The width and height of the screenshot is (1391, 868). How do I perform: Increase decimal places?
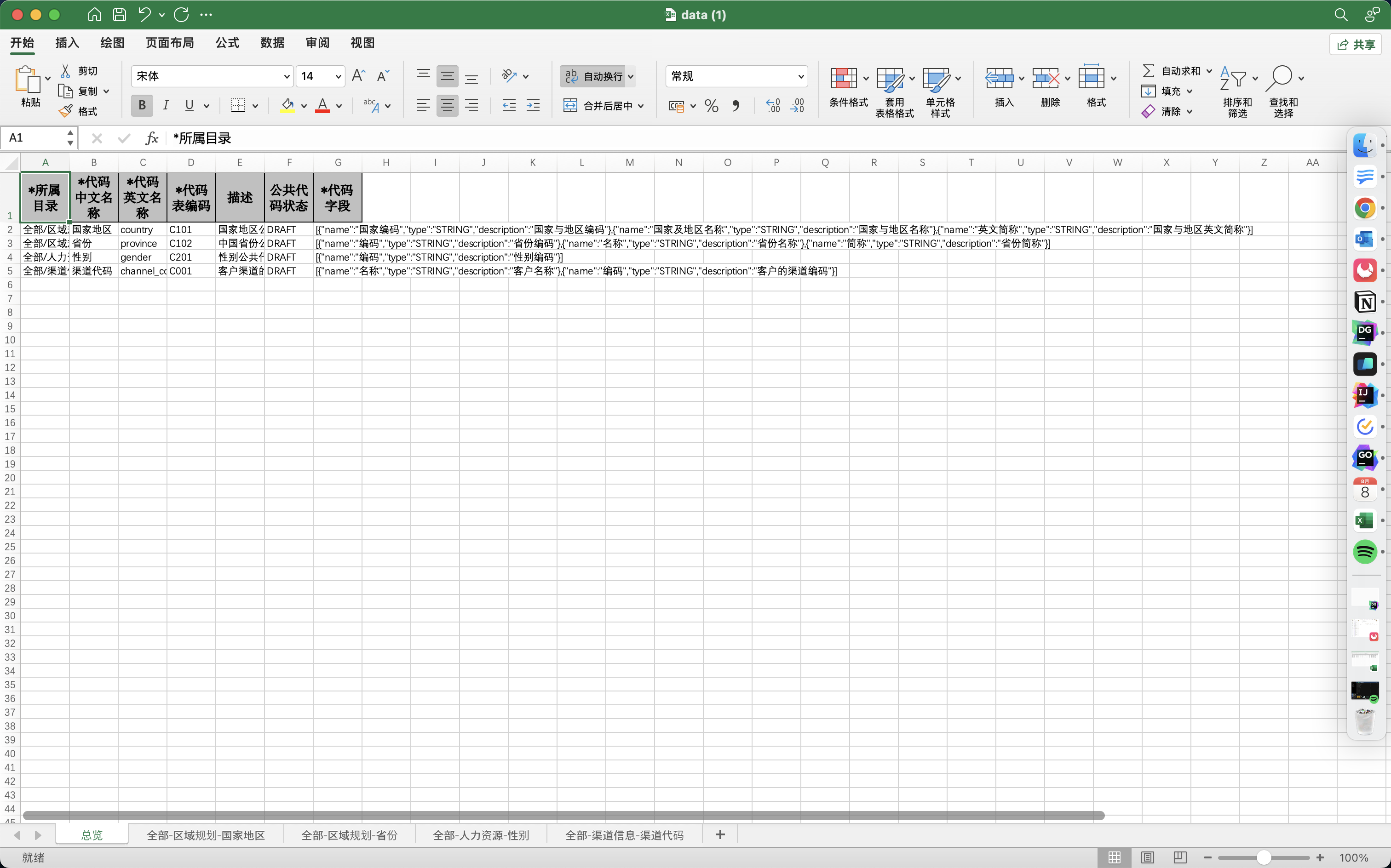pos(773,106)
